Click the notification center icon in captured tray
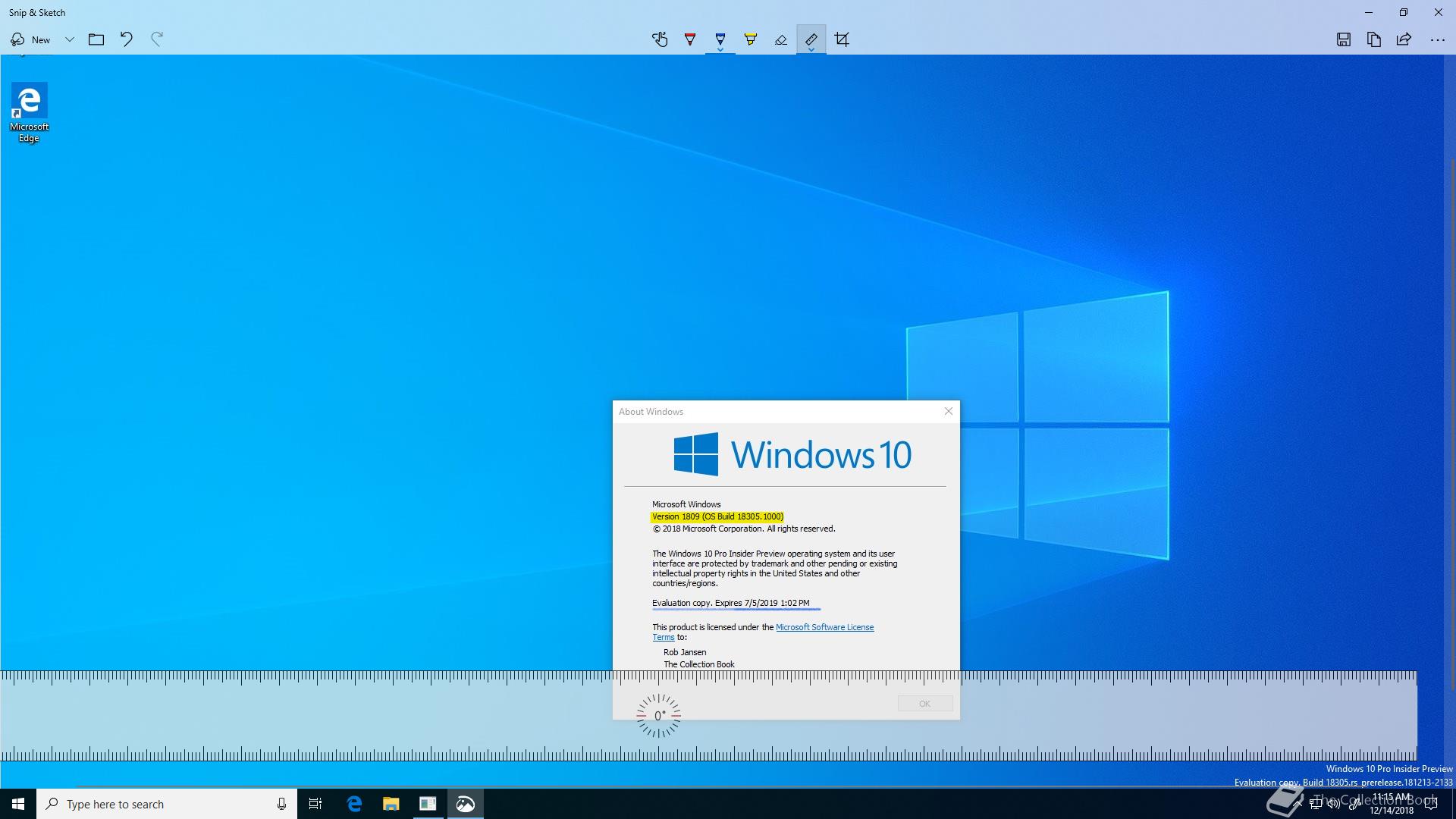The width and height of the screenshot is (1456, 819). tap(1431, 804)
